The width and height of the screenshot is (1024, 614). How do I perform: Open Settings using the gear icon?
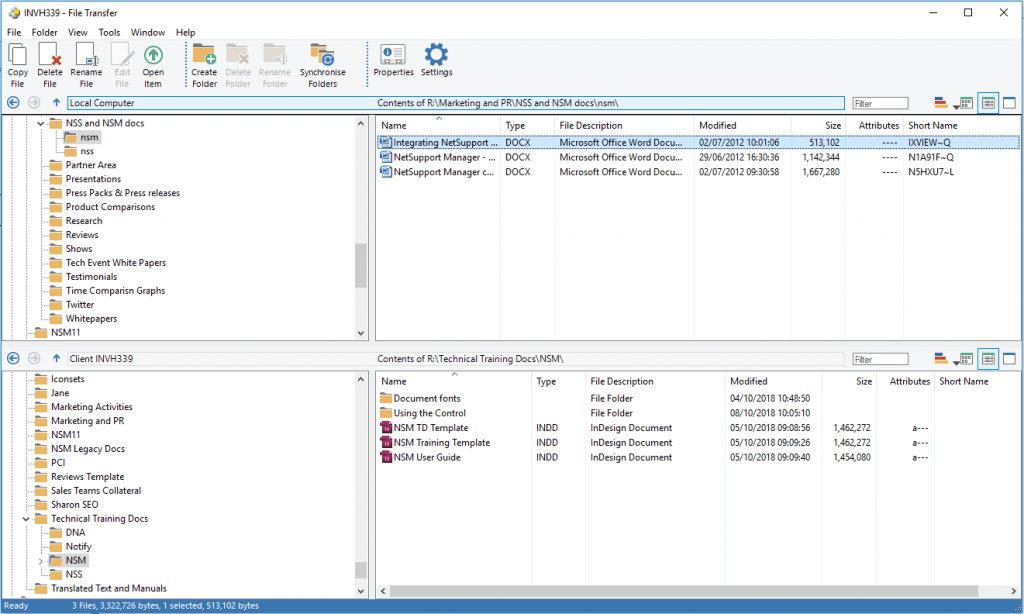(x=436, y=60)
